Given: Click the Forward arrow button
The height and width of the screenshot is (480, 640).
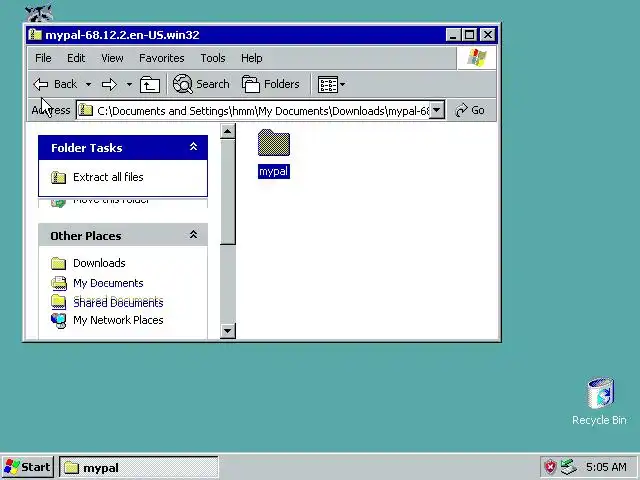Looking at the screenshot, I should [x=109, y=84].
